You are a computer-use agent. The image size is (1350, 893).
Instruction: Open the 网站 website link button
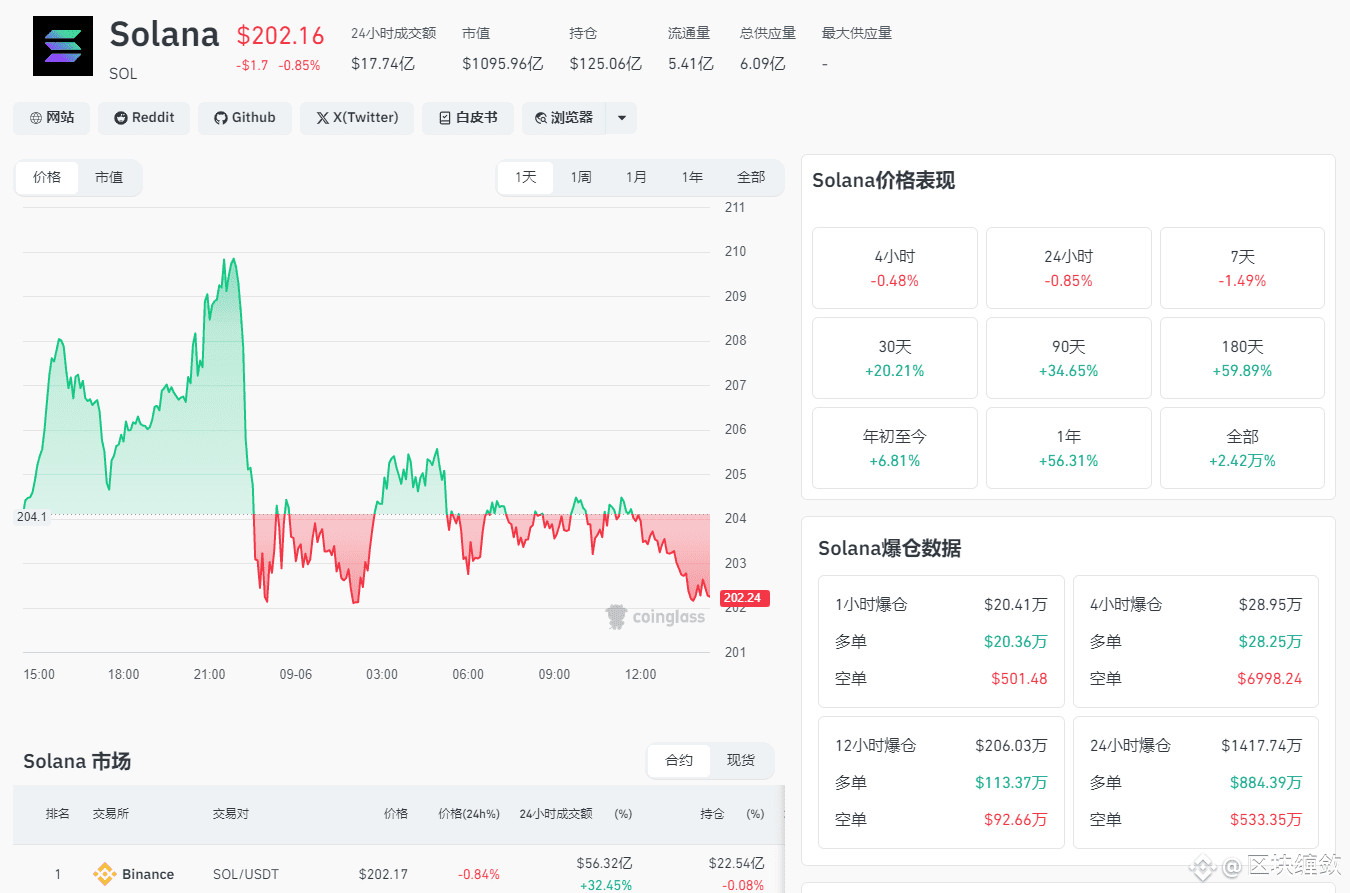coord(51,118)
